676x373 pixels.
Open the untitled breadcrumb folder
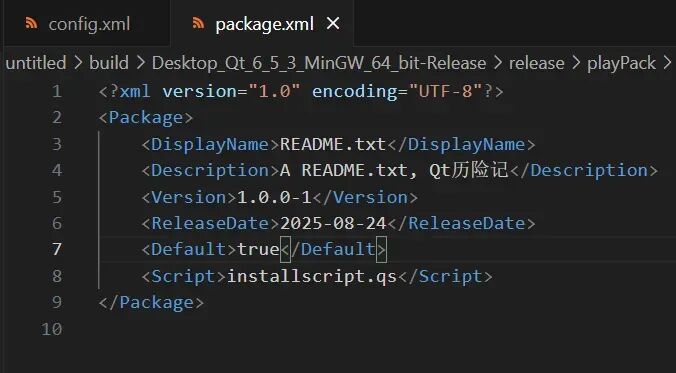click(x=36, y=63)
